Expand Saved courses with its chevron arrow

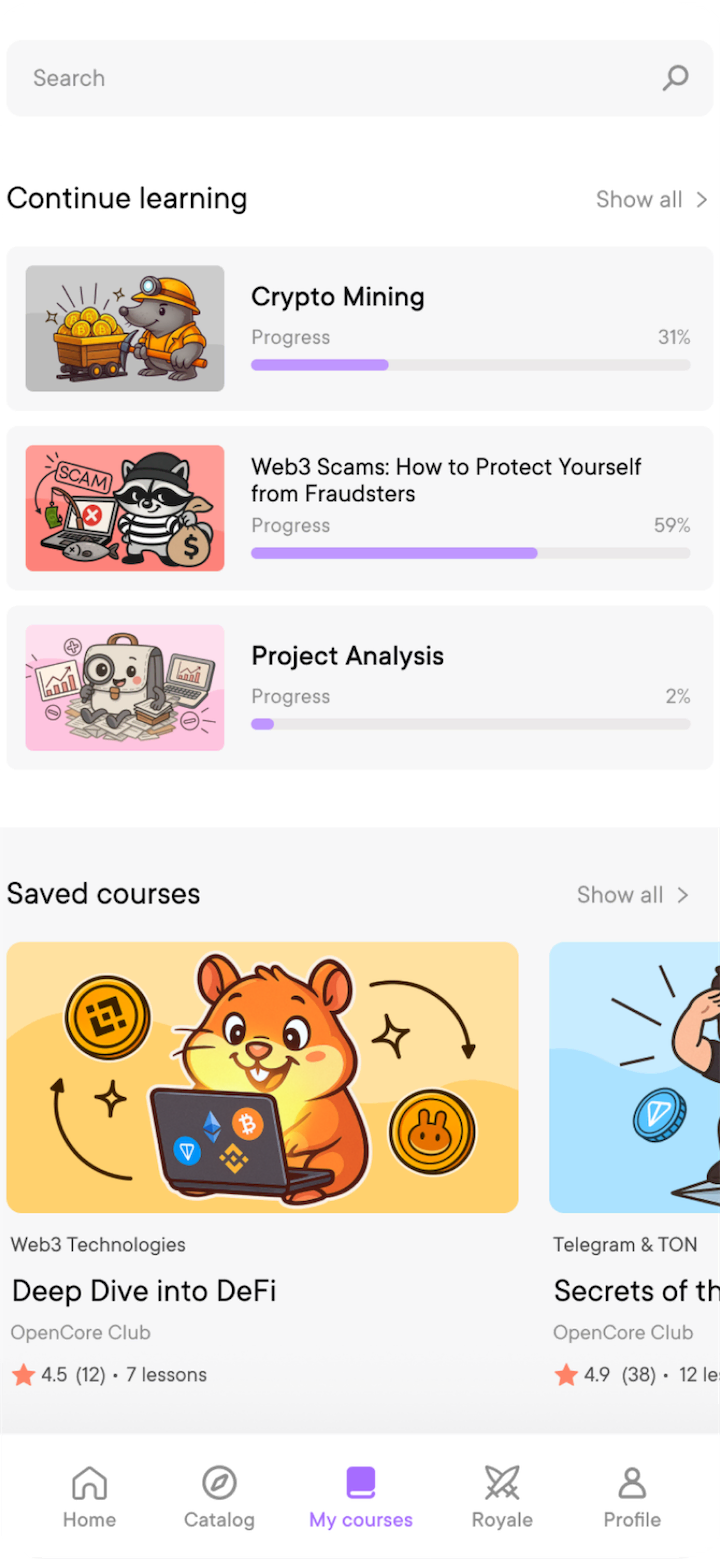(x=683, y=895)
